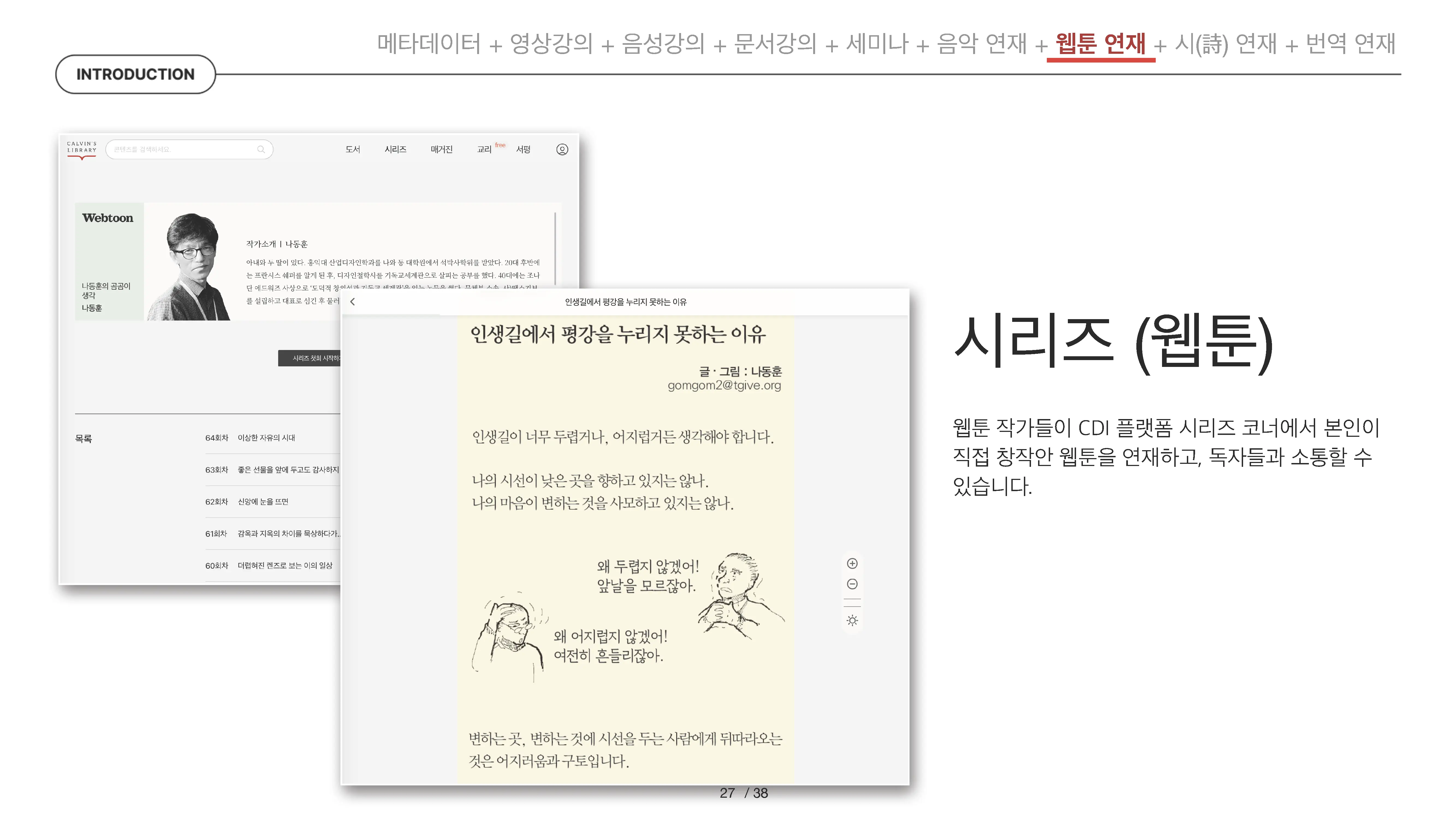The width and height of the screenshot is (1456, 819).
Task: Select the 음악 연재 heading item
Action: point(982,44)
